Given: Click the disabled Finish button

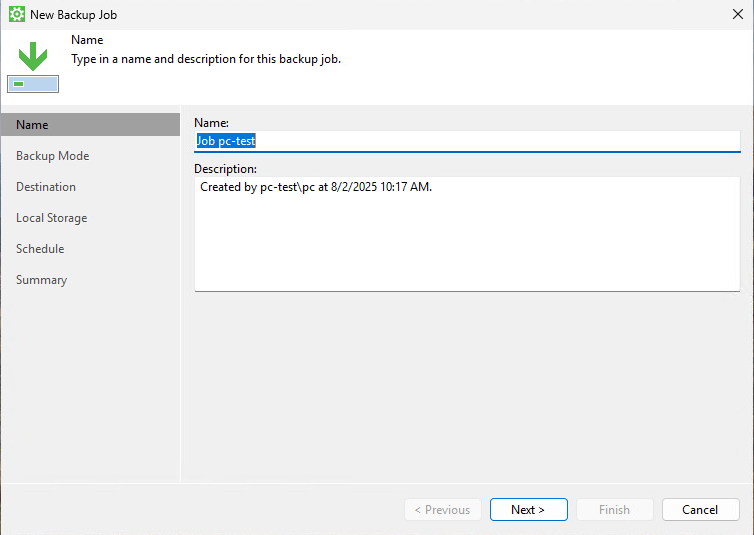Looking at the screenshot, I should (x=615, y=510).
